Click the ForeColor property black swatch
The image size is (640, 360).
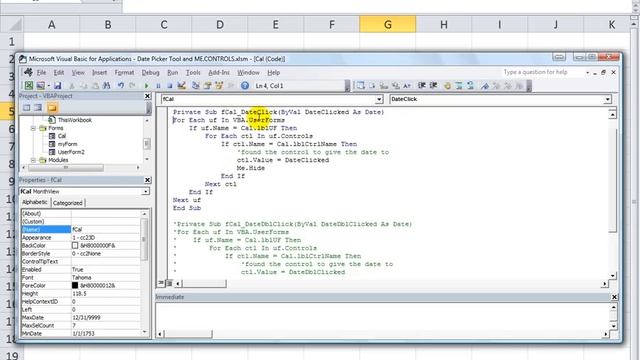[x=75, y=285]
